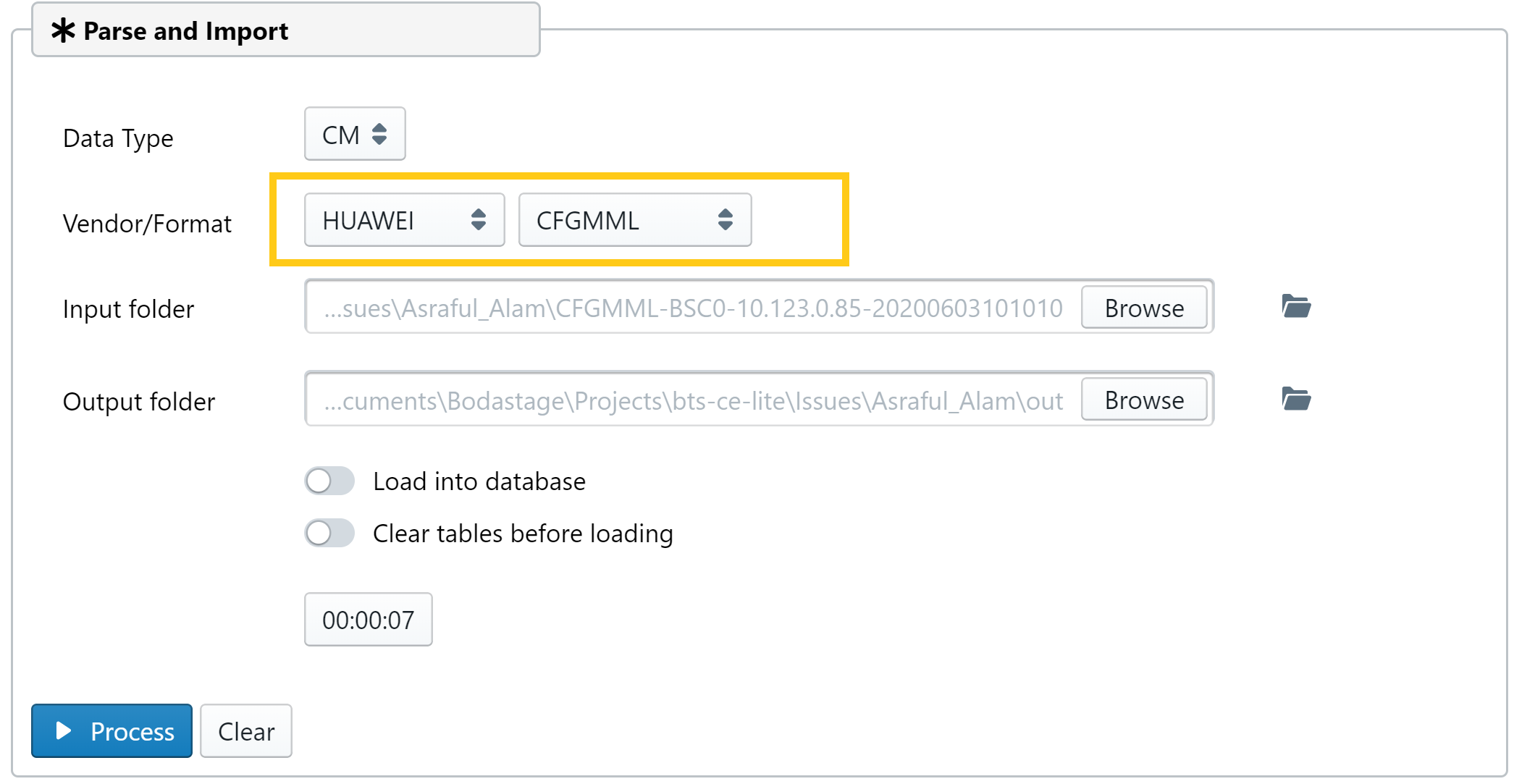Click the up-down arrows on CM selector
Image resolution: width=1514 pixels, height=784 pixels.
click(379, 134)
